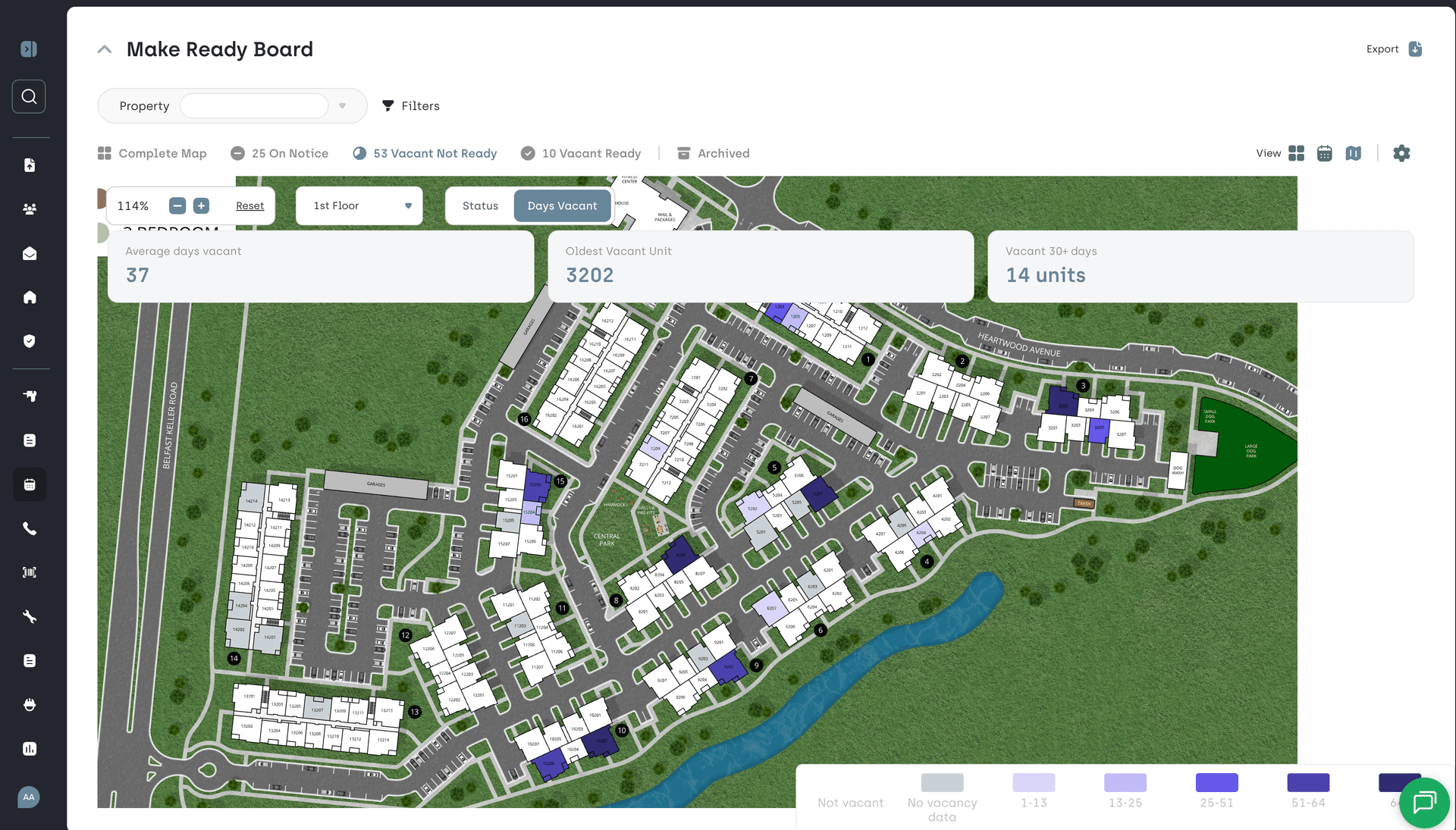1456x830 pixels.
Task: Click the 25-51 days legend swatch
Action: [1216, 782]
